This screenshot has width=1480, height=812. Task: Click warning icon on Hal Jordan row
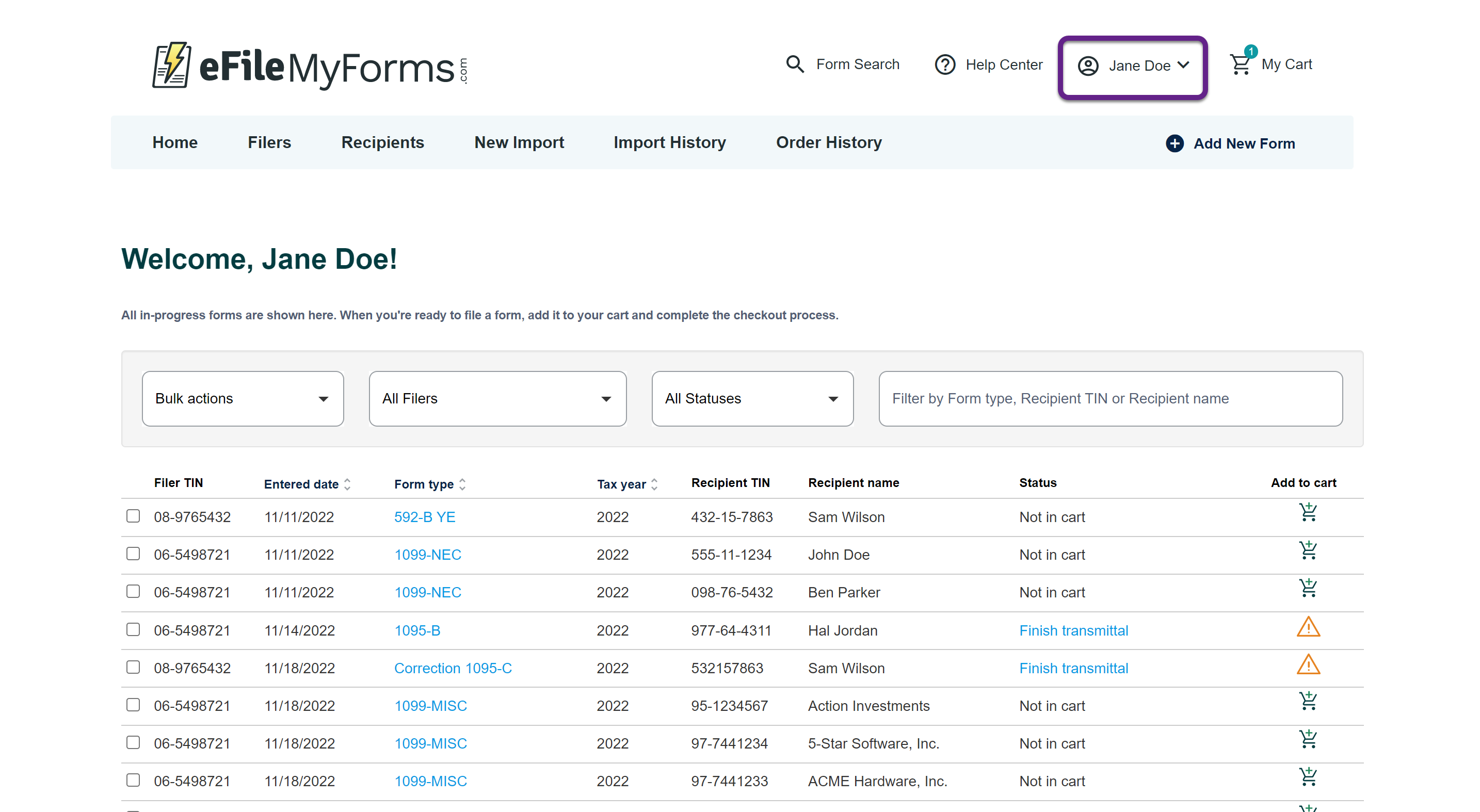[1308, 627]
